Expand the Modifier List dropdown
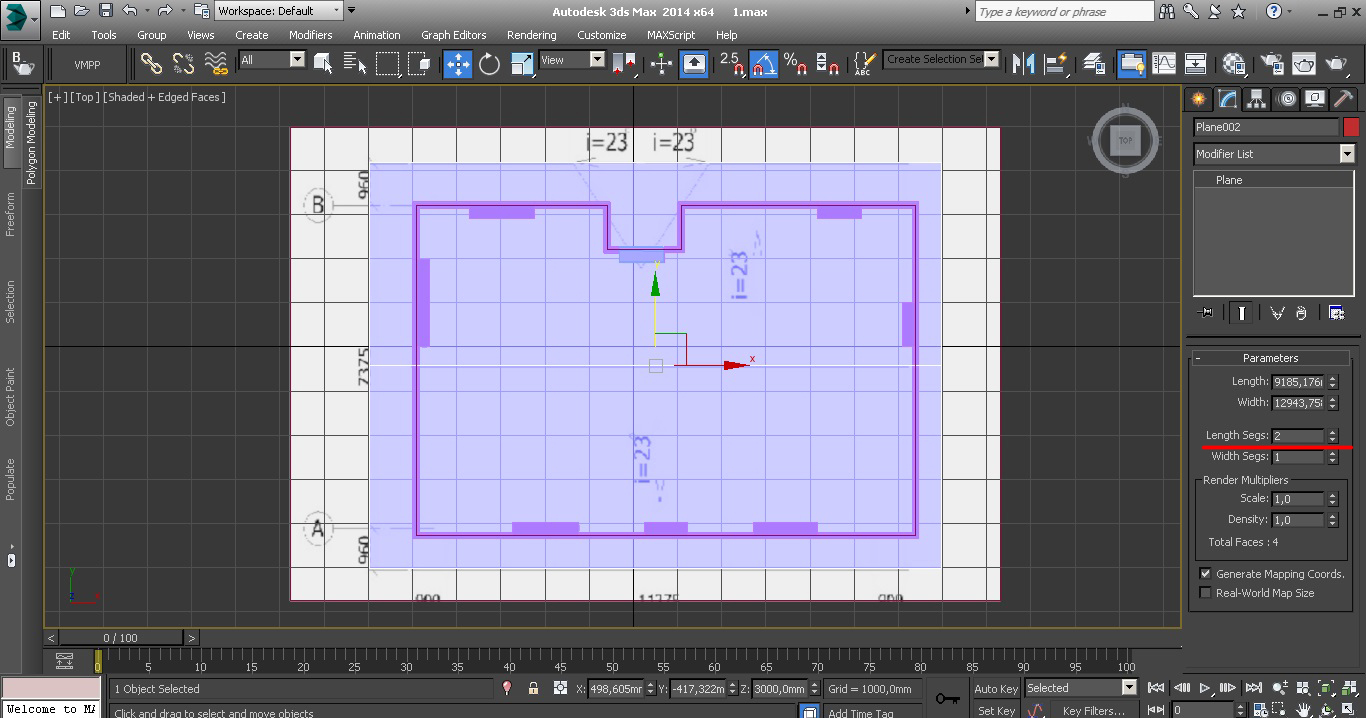The height and width of the screenshot is (718, 1366). coord(1346,154)
